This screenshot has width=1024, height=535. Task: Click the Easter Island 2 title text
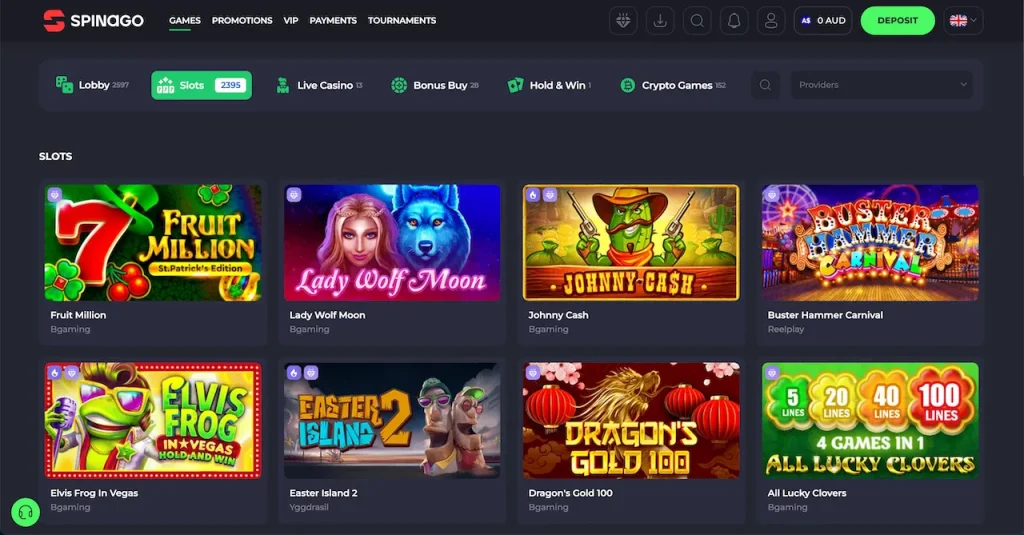point(323,493)
